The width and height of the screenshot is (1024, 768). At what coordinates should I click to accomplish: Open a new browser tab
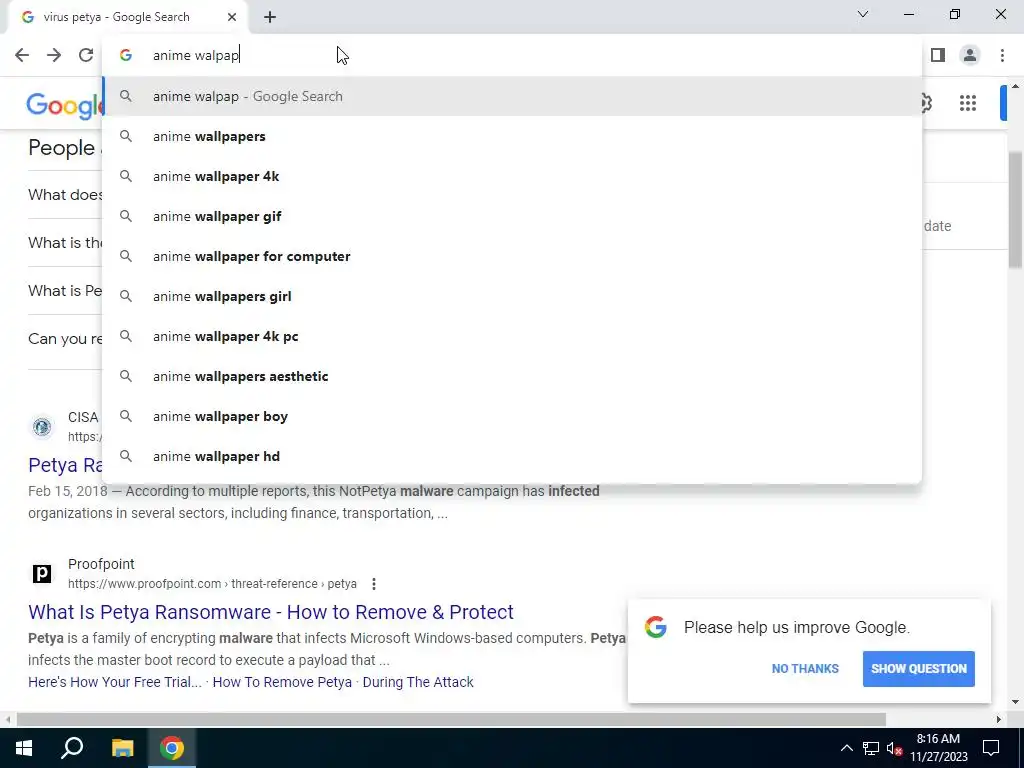point(270,17)
